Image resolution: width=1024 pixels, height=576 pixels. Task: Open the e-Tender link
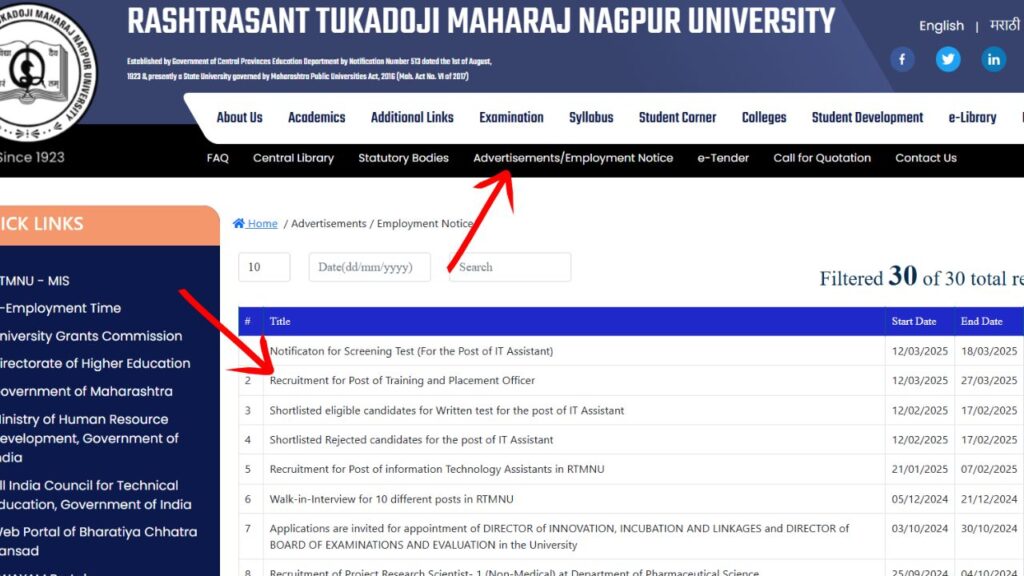723,158
